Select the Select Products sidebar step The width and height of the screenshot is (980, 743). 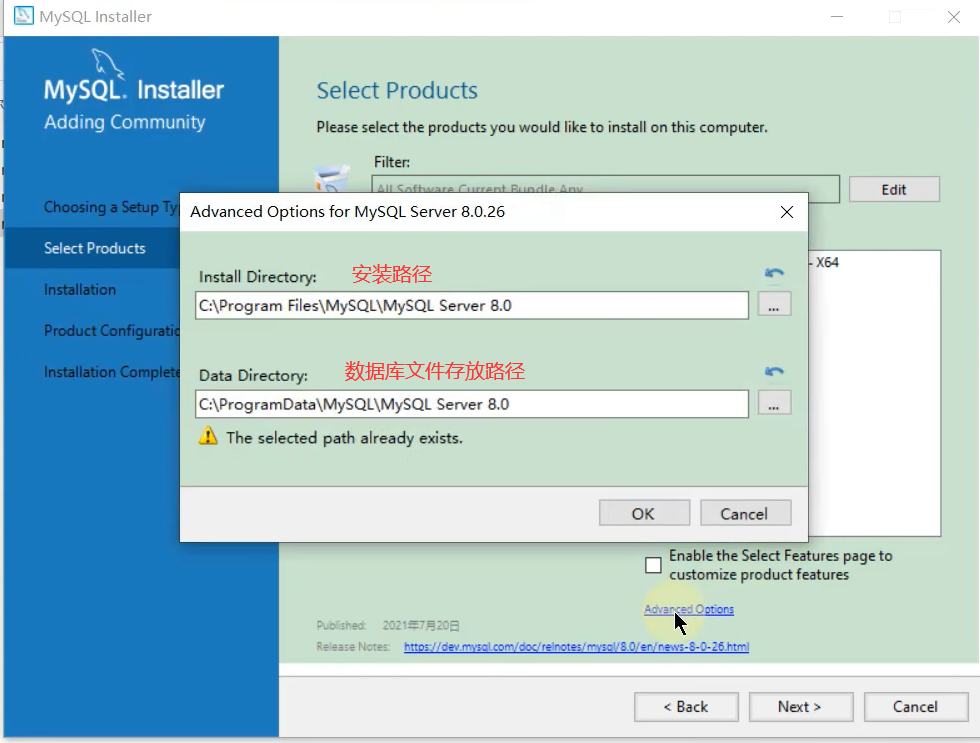(95, 248)
